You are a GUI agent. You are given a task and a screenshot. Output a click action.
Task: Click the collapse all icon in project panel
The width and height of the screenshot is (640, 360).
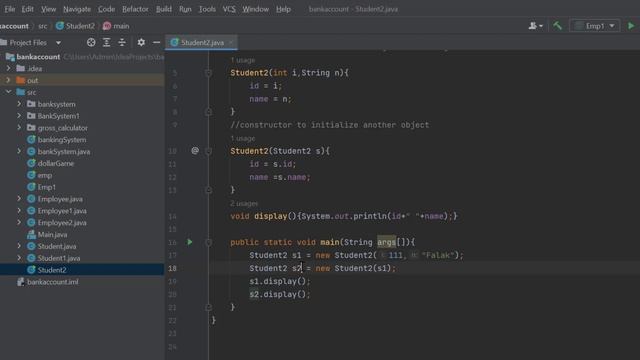click(x=122, y=42)
